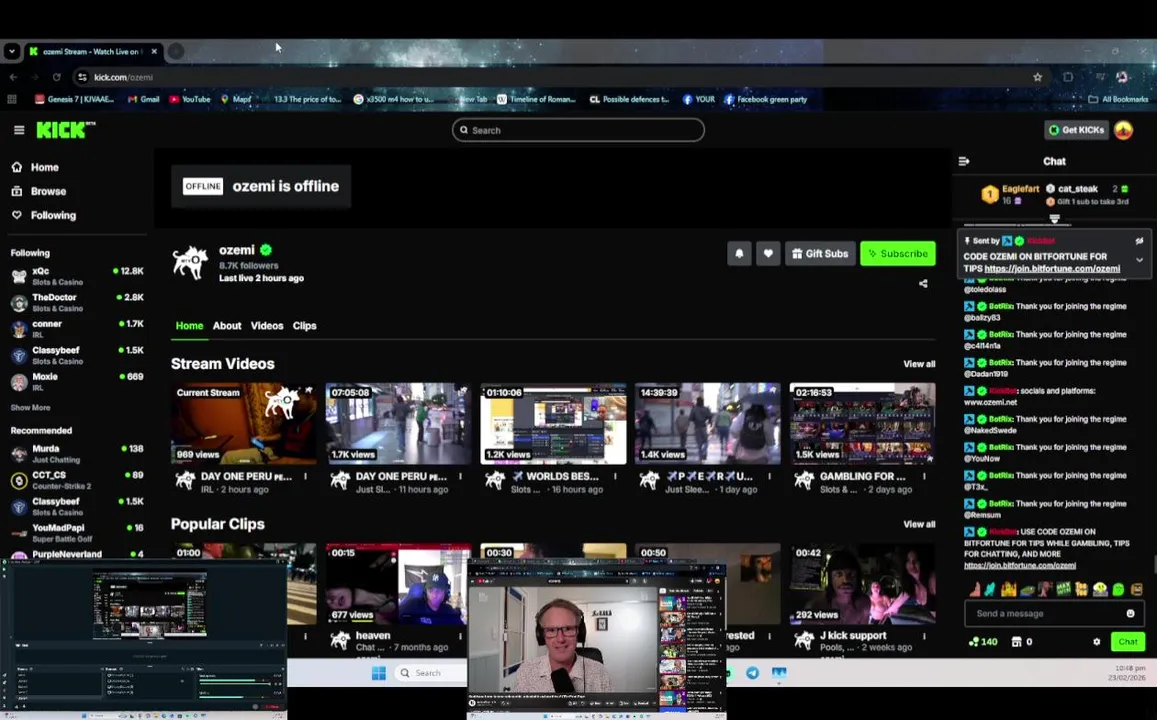This screenshot has width=1157, height=720.
Task: Play the 02:16:53 GAMBLING video thumbnail
Action: [x=863, y=423]
